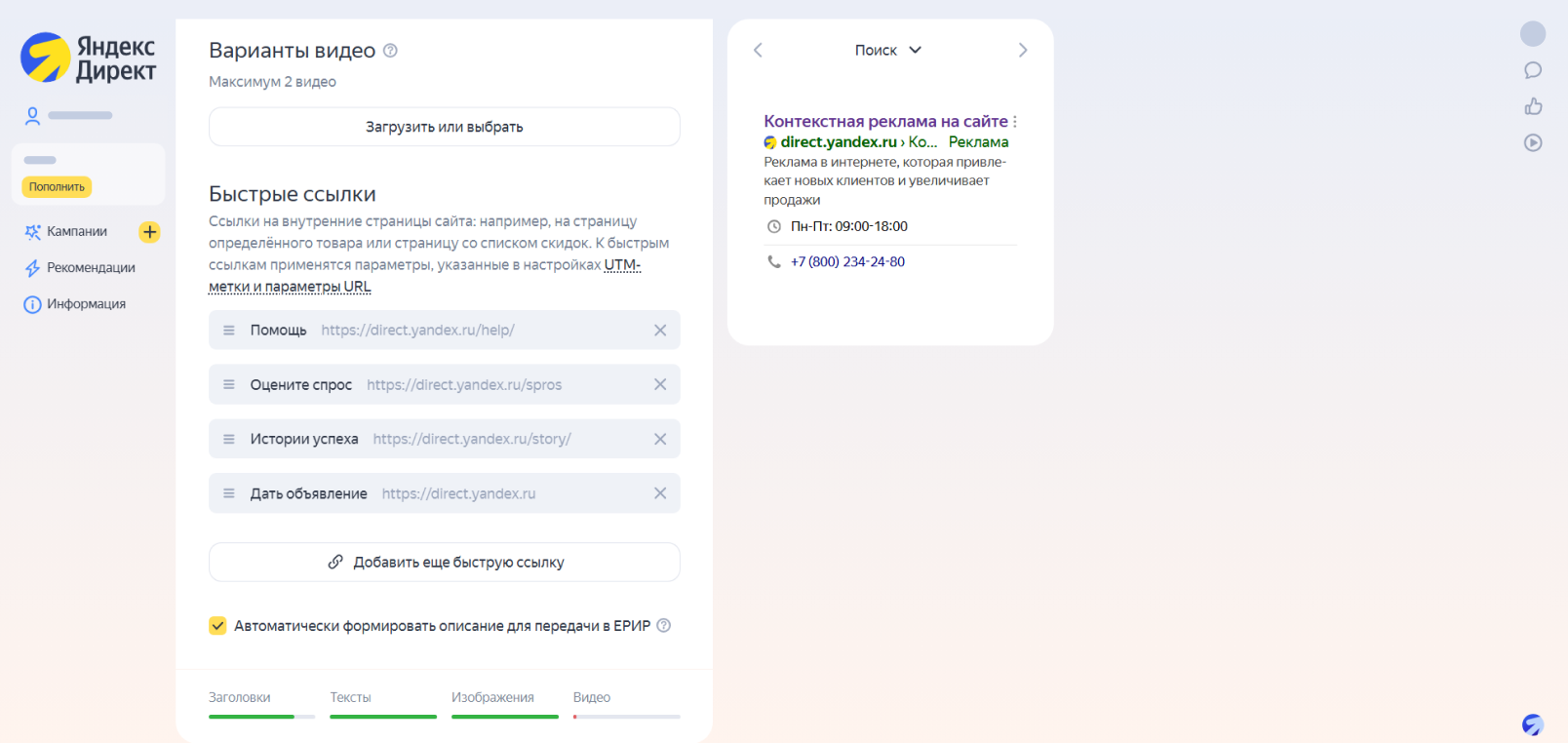Screen dimensions: 1568x743
Task: Click the play video tutorial icon
Action: pos(1533,142)
